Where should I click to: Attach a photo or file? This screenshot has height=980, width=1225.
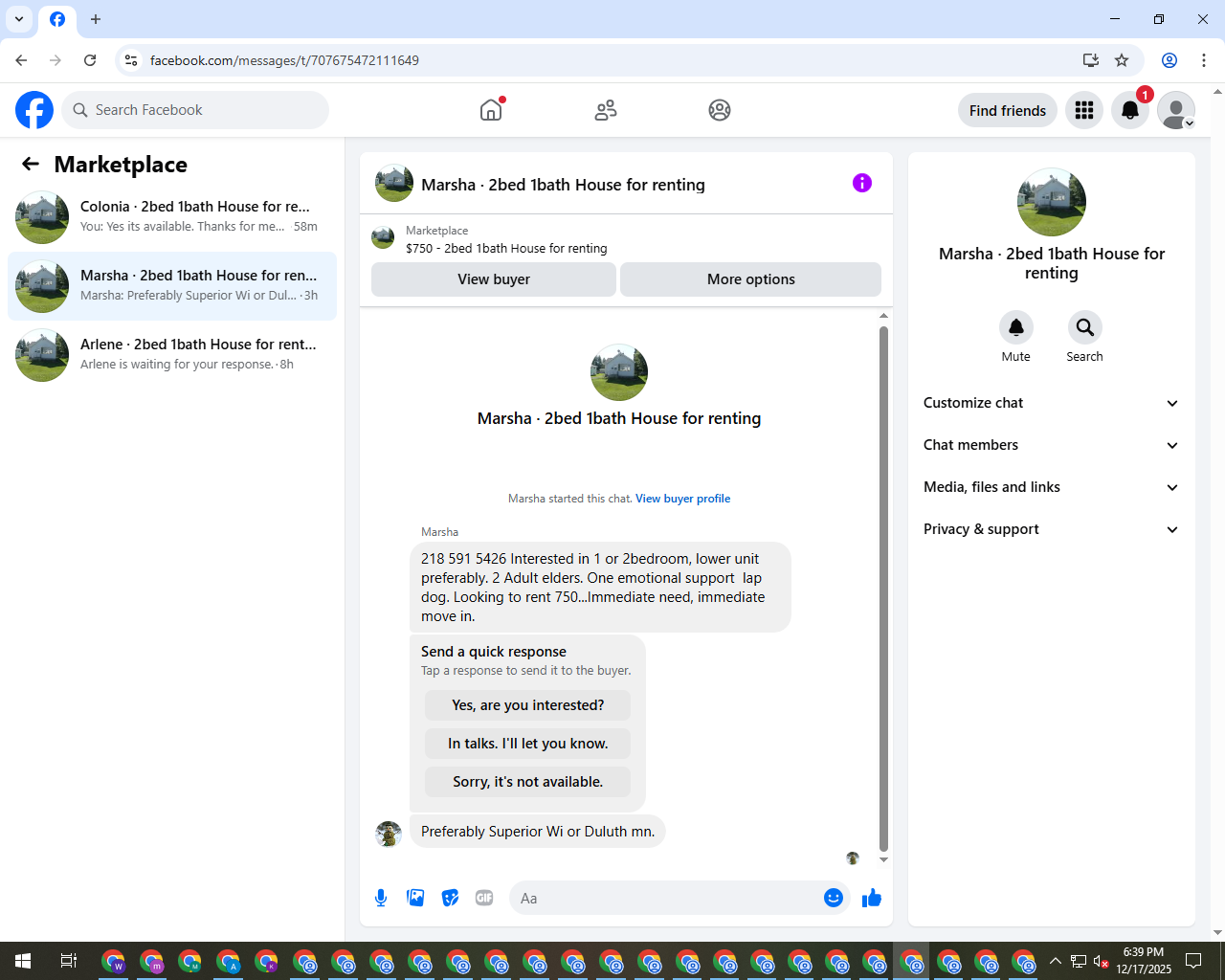415,898
